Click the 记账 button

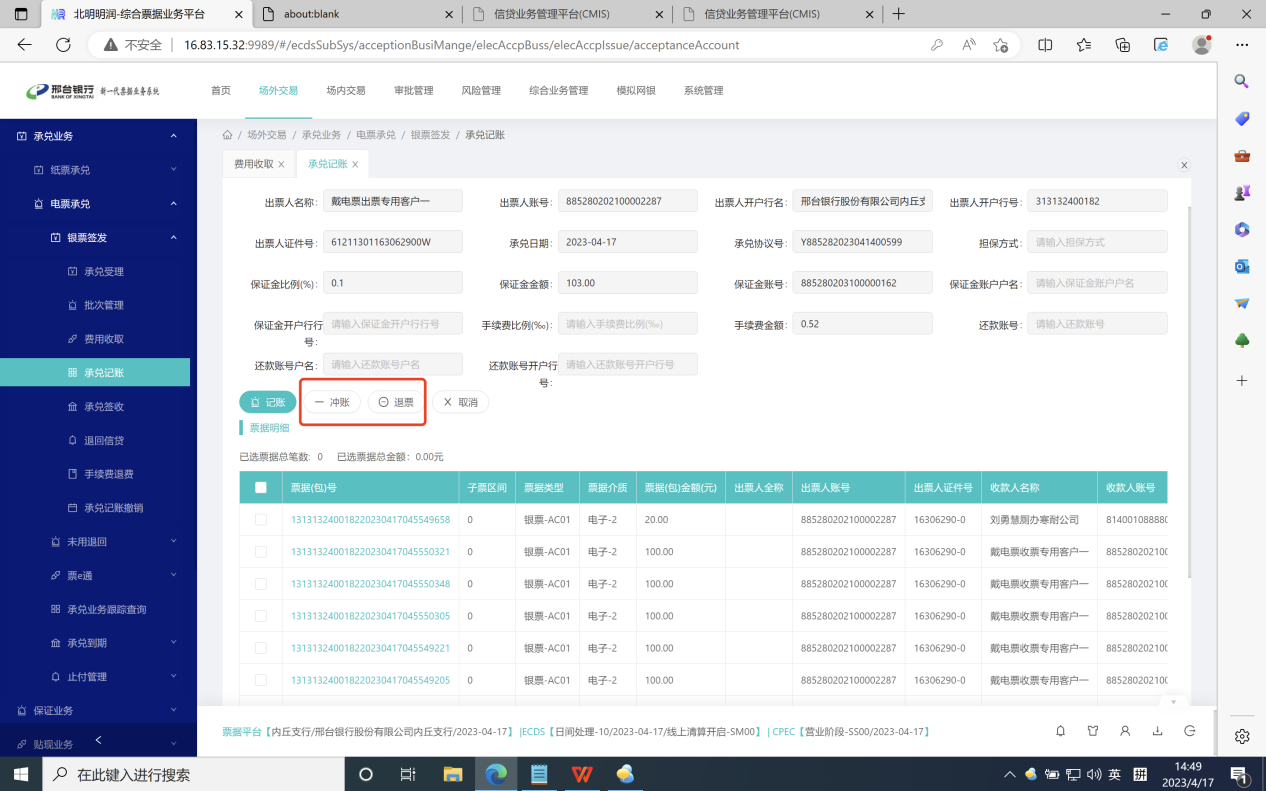coord(267,402)
